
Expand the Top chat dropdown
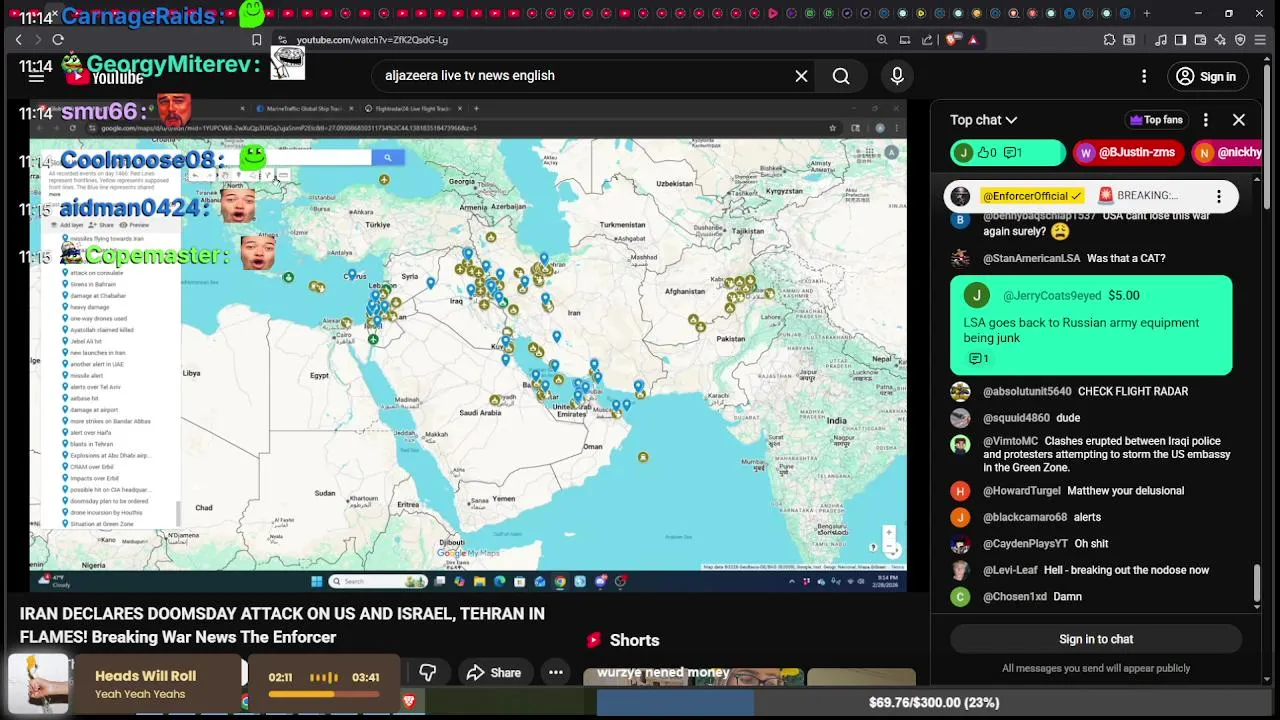click(x=983, y=120)
